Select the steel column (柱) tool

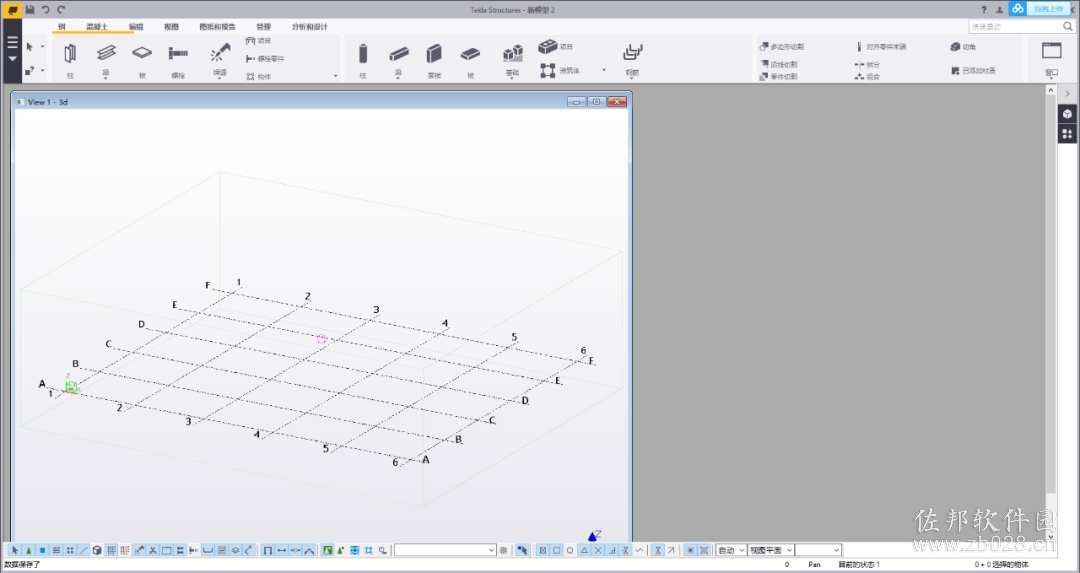click(70, 54)
